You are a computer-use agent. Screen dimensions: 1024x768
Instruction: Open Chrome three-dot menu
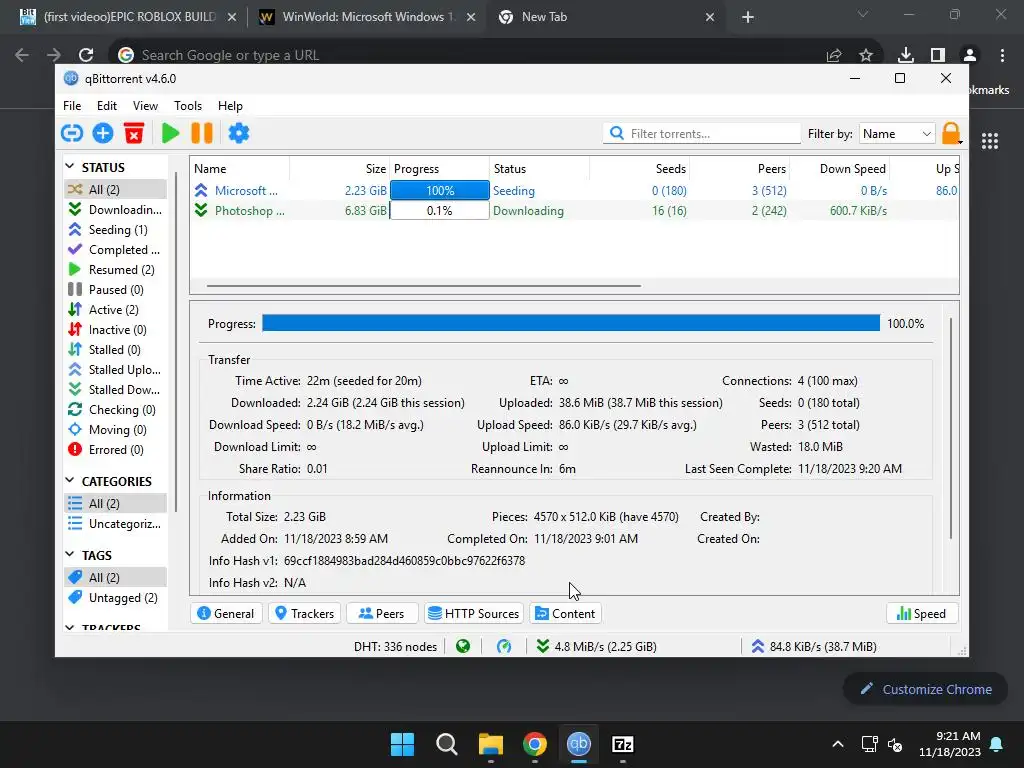(1002, 55)
